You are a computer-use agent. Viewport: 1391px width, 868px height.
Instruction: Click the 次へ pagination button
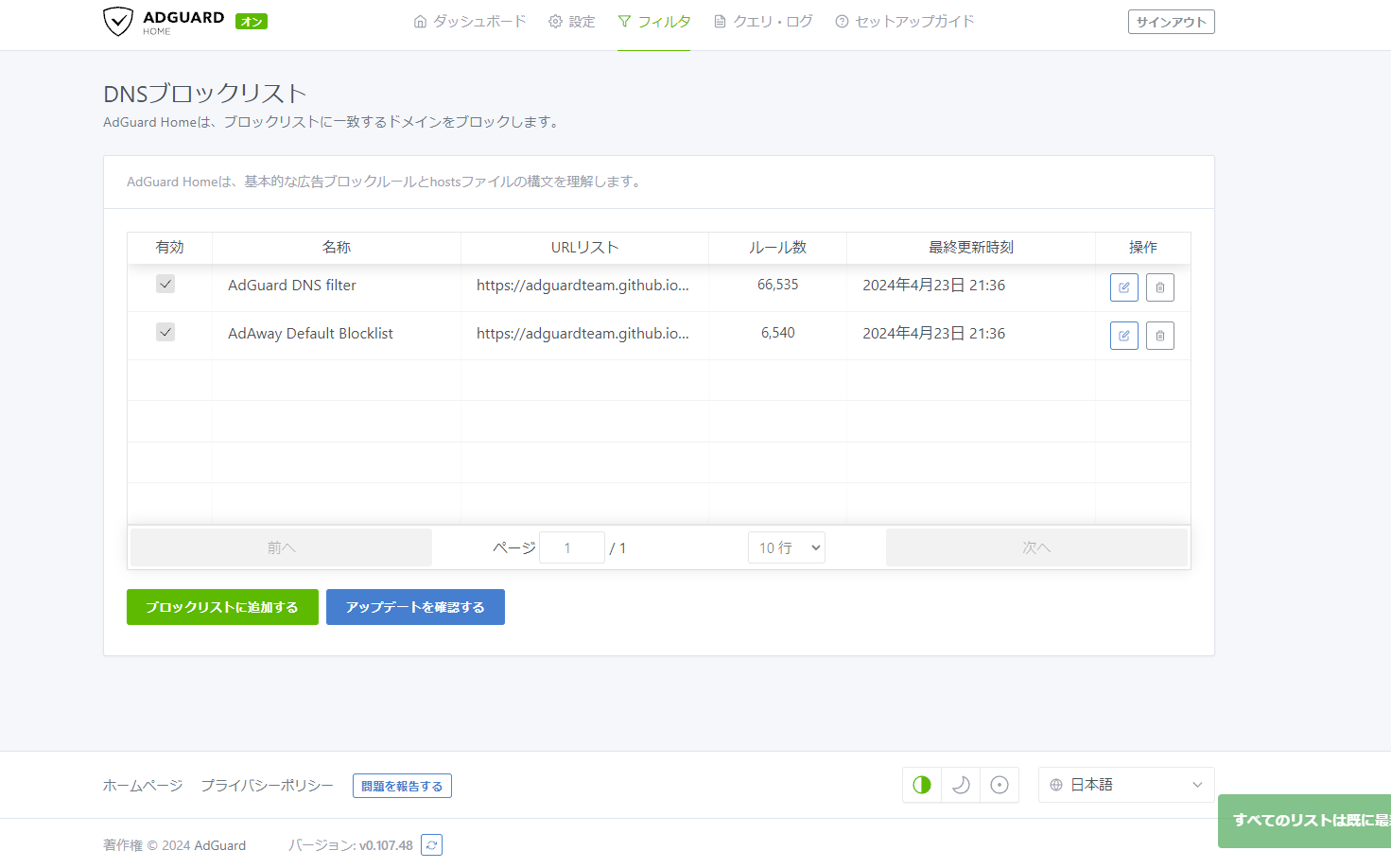point(1036,547)
